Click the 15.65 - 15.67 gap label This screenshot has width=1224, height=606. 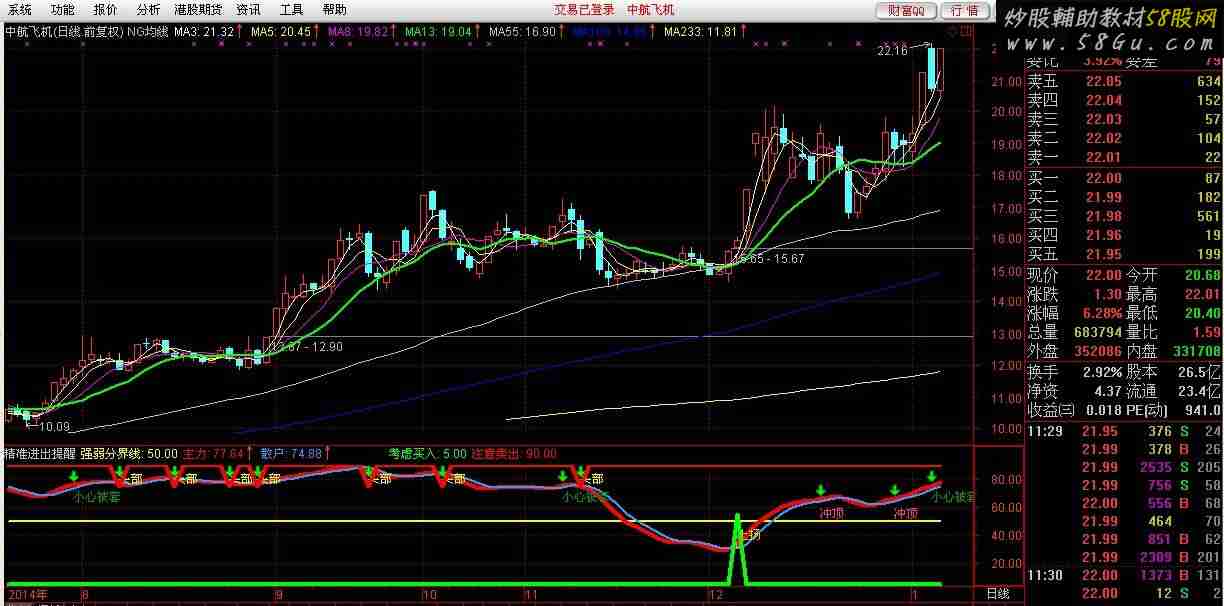768,258
